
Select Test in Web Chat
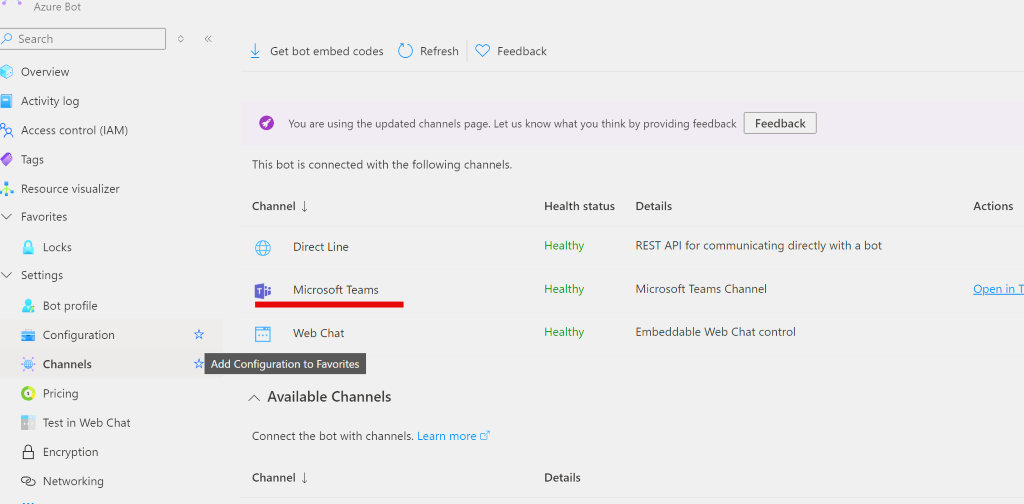tap(86, 423)
